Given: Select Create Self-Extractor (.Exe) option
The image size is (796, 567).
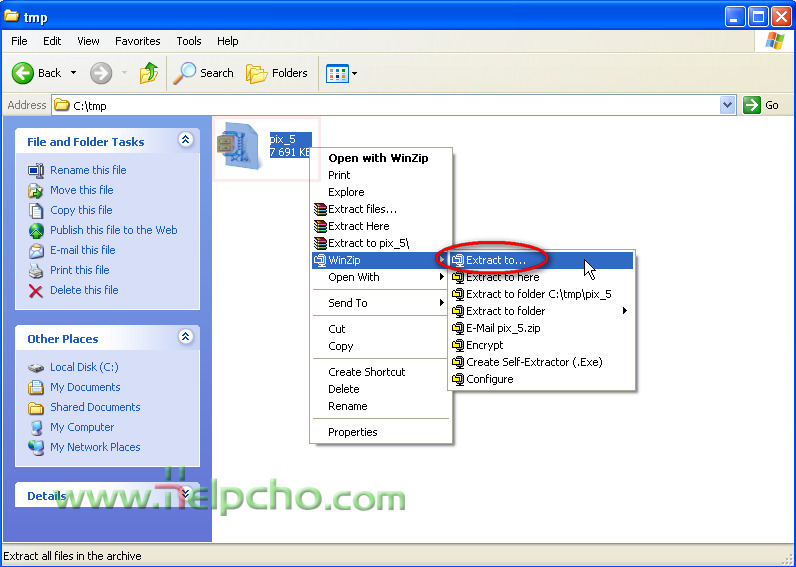Looking at the screenshot, I should coord(541,362).
